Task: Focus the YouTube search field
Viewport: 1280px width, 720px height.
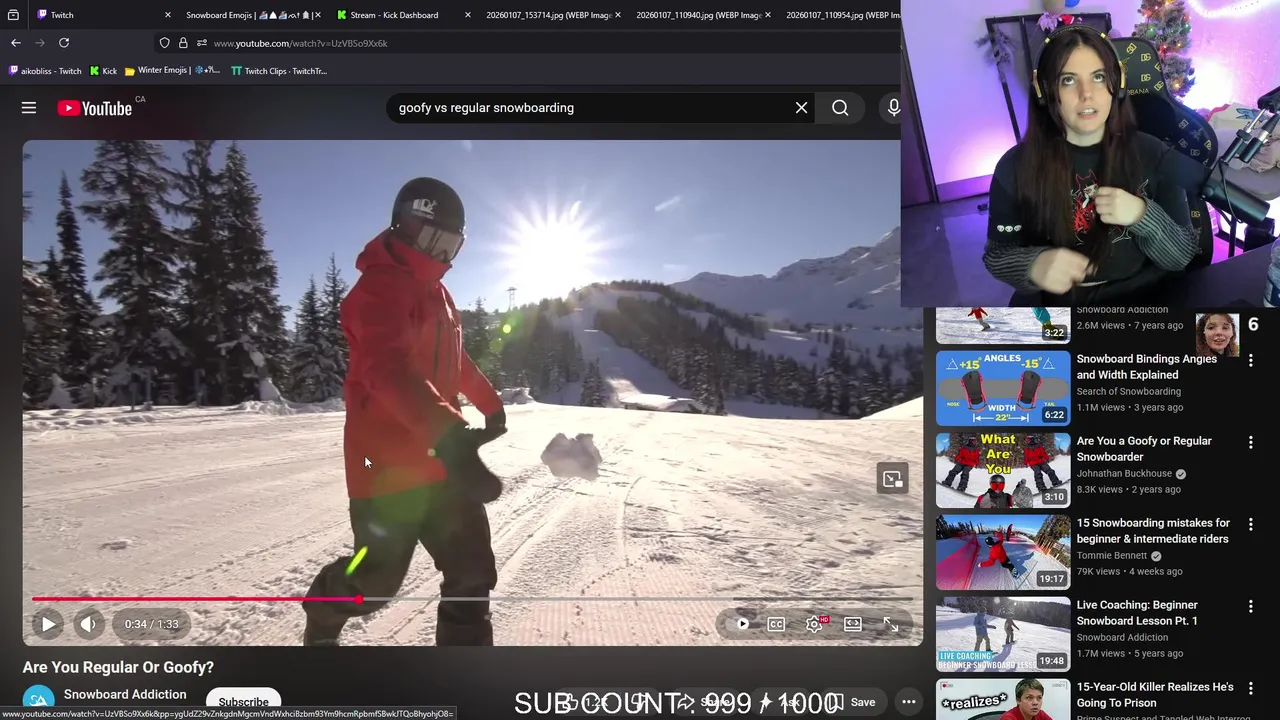Action: point(590,108)
